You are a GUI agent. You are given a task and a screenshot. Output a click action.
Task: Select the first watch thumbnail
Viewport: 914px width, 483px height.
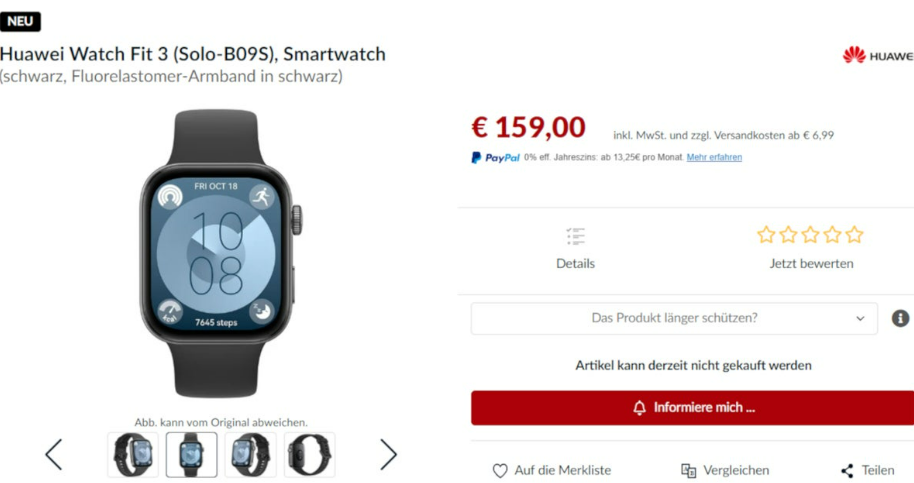(133, 454)
